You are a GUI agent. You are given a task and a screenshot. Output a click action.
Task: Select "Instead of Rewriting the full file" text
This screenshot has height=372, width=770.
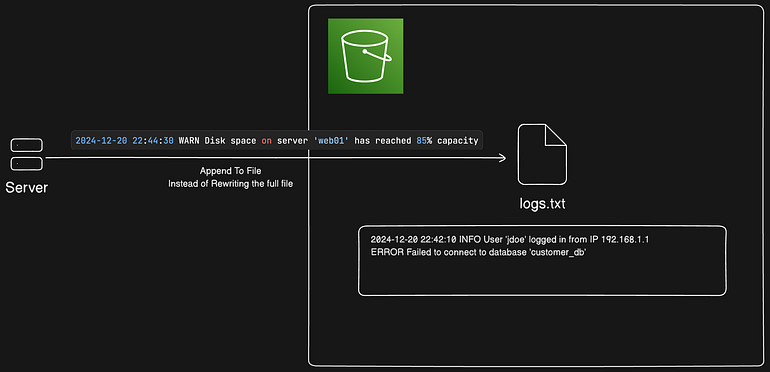point(230,184)
